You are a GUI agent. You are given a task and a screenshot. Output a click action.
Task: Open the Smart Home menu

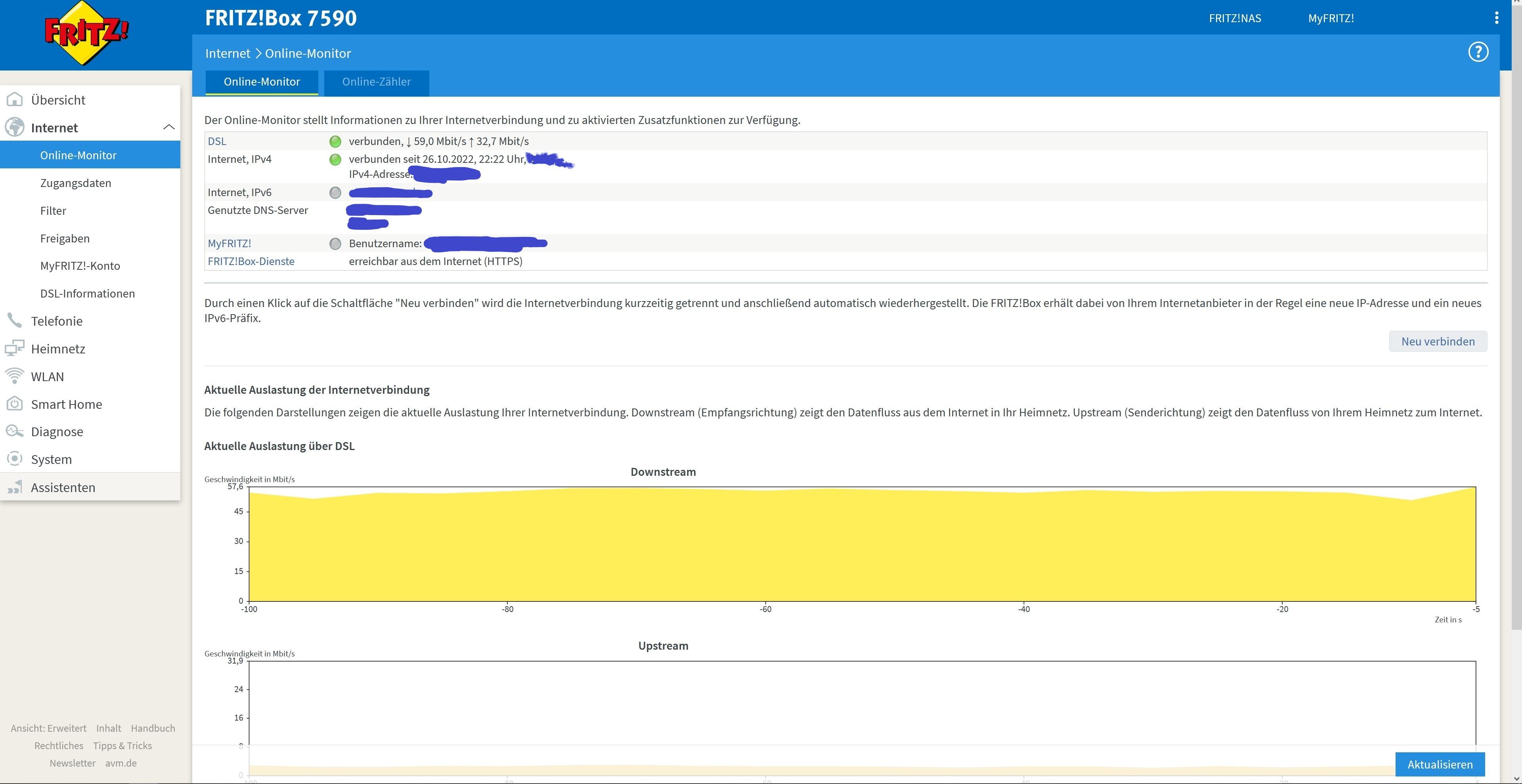click(66, 404)
